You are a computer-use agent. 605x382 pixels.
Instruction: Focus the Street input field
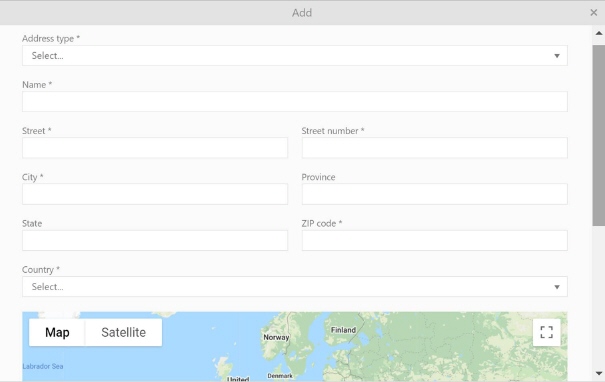click(155, 148)
